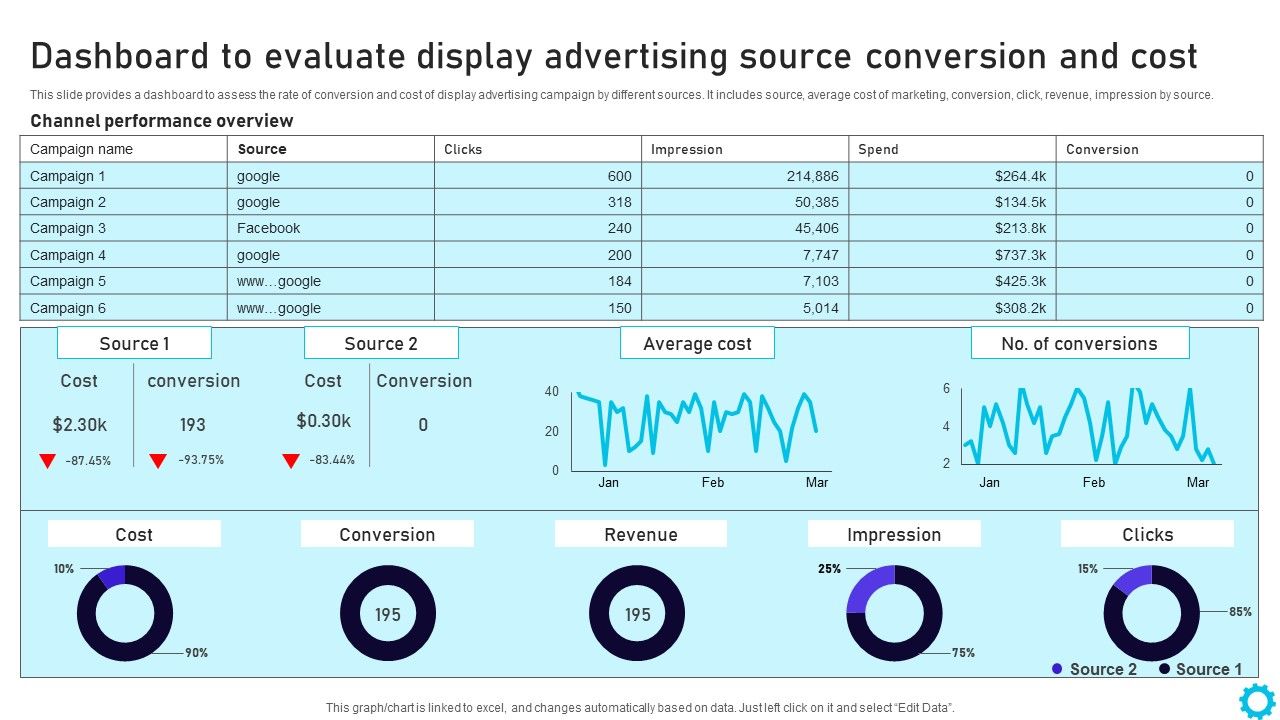Select the Revenue donut chart showing 195
Image resolution: width=1280 pixels, height=720 pixels.
(x=637, y=613)
